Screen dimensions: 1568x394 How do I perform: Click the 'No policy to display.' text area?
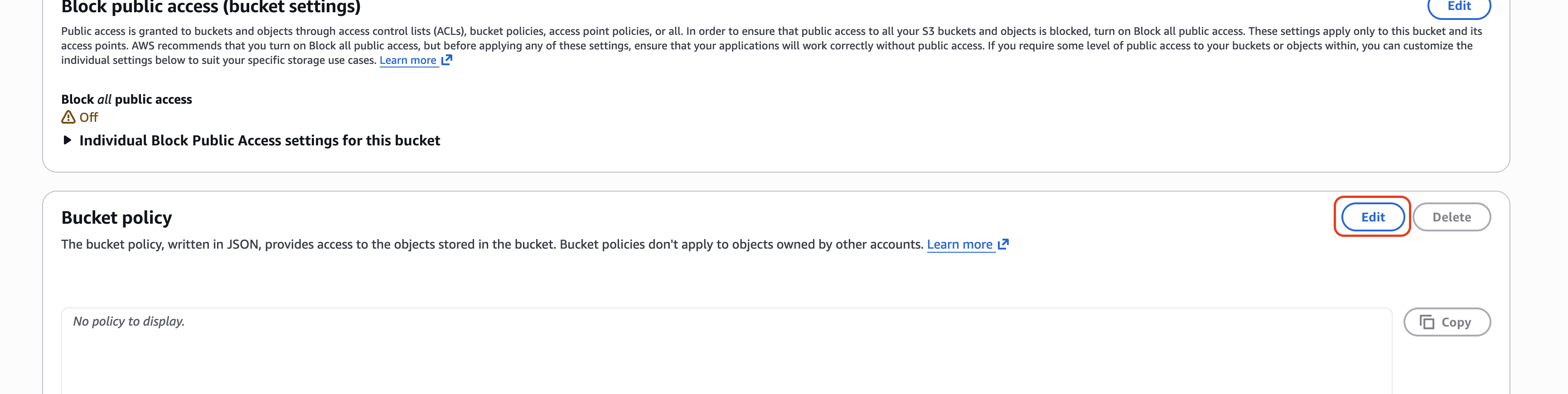coord(726,351)
